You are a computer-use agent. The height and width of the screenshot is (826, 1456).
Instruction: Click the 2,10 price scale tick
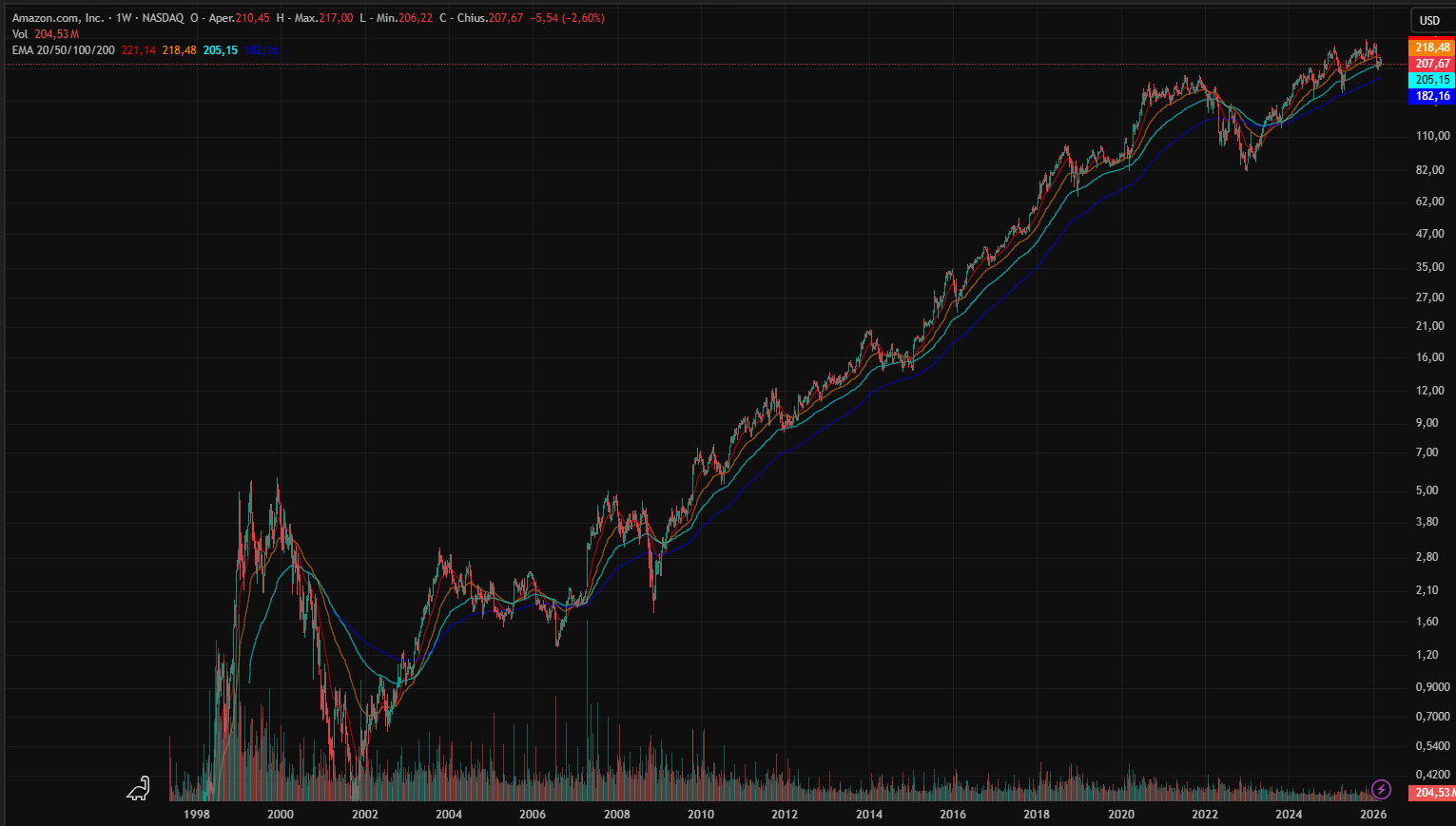pyautogui.click(x=1427, y=590)
